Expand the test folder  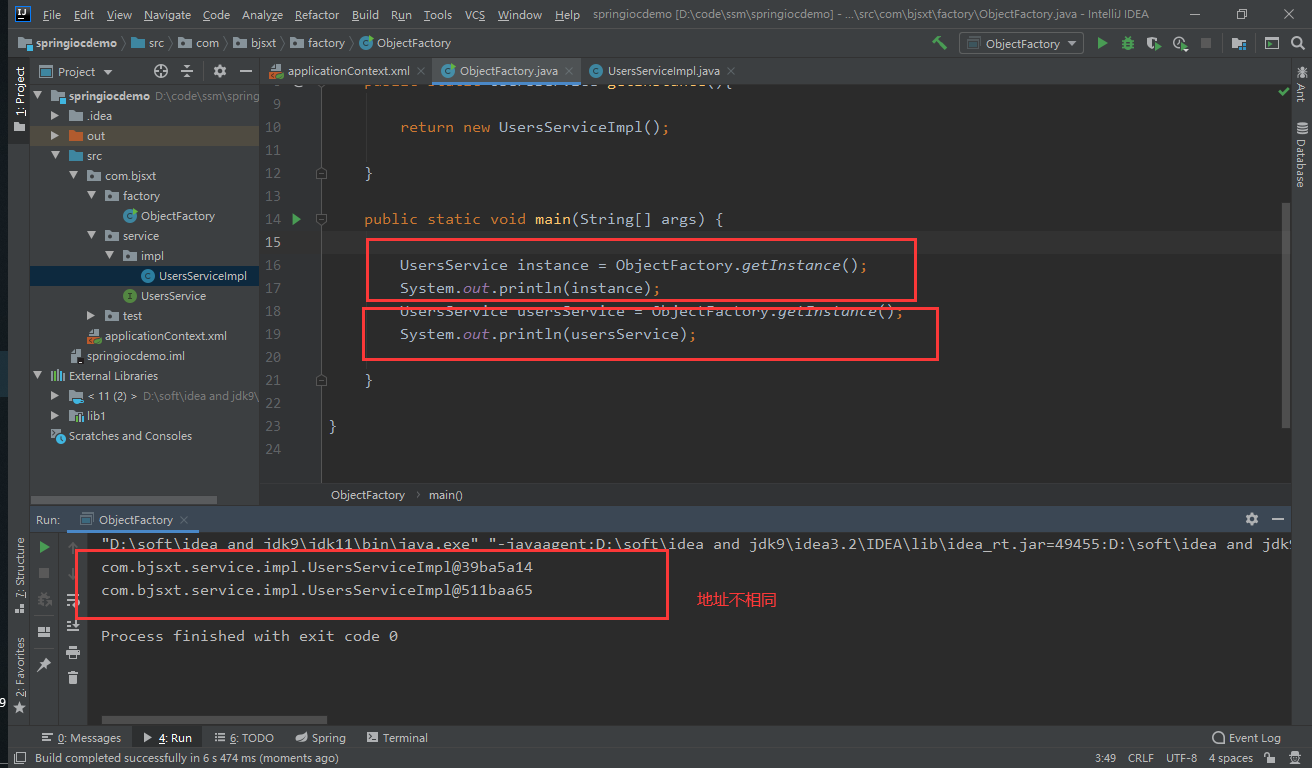pos(92,316)
